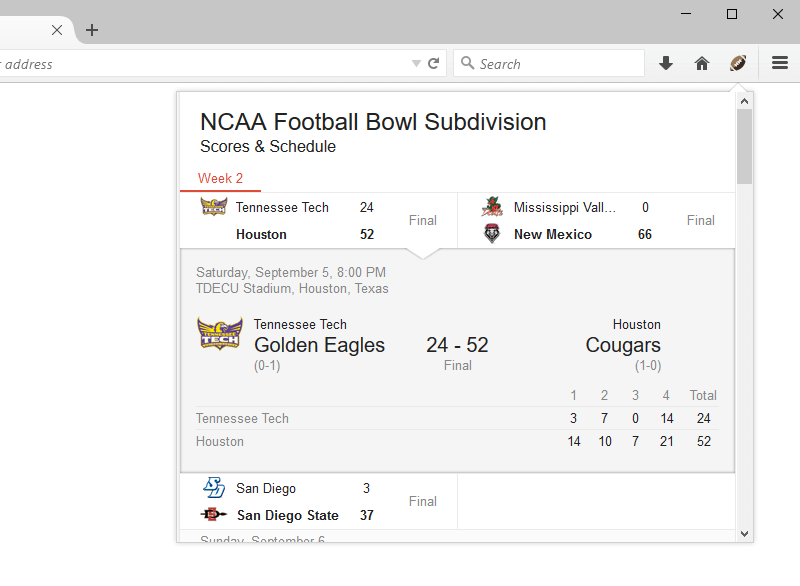Image resolution: width=800 pixels, height=586 pixels.
Task: Click the San Diego State Aztecs logo
Action: [x=213, y=515]
